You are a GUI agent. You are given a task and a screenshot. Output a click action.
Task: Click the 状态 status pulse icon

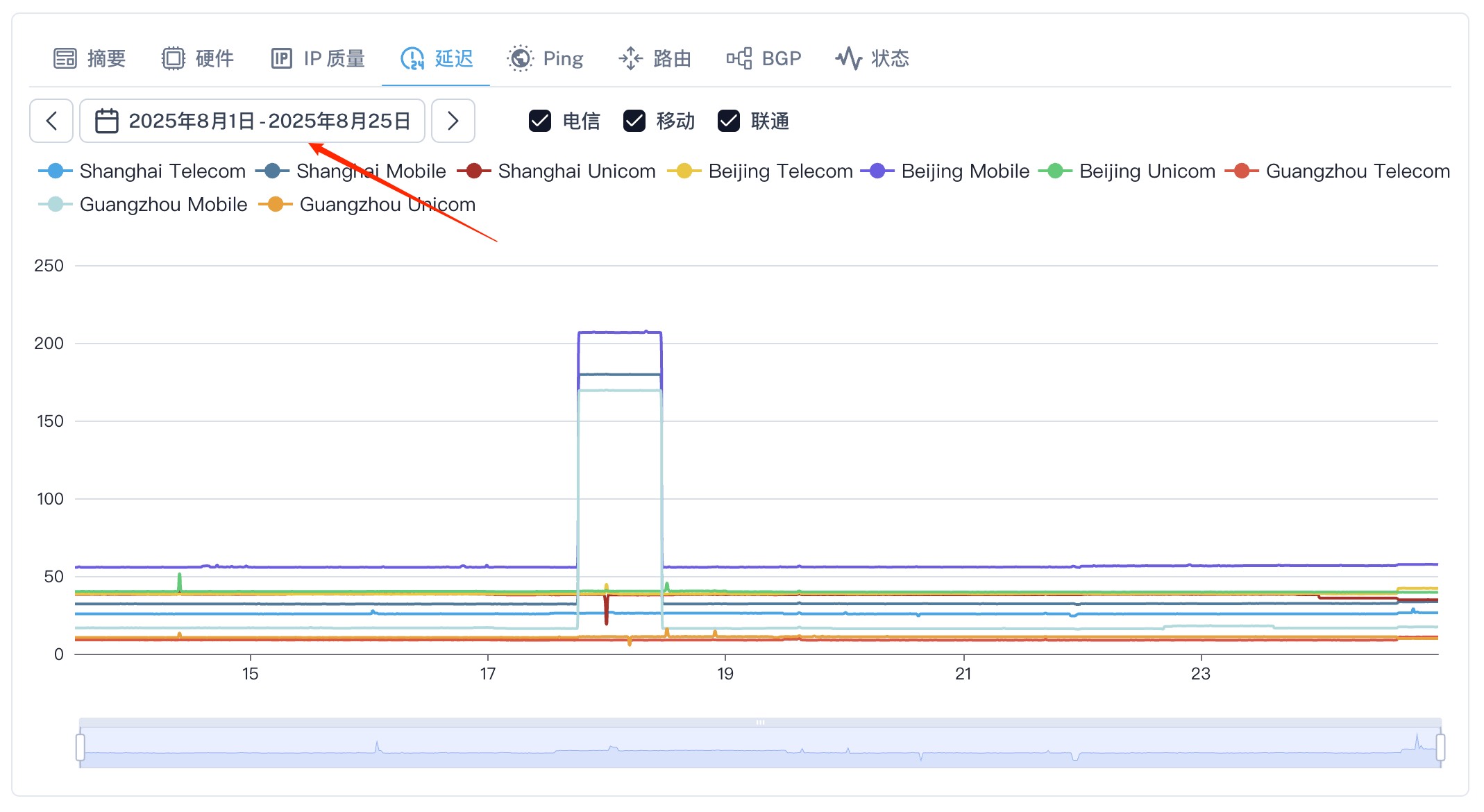848,58
